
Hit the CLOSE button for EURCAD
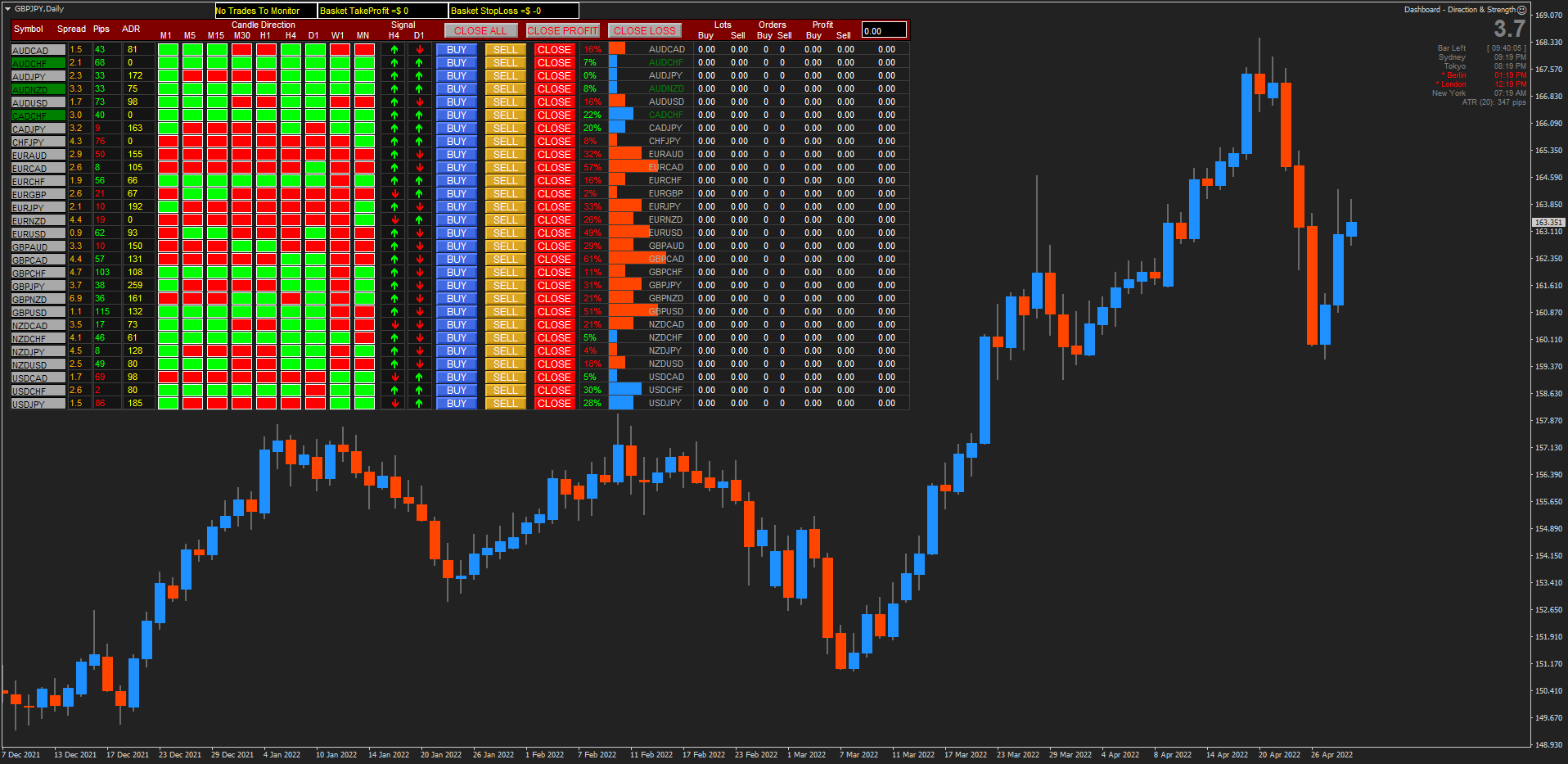tap(554, 168)
